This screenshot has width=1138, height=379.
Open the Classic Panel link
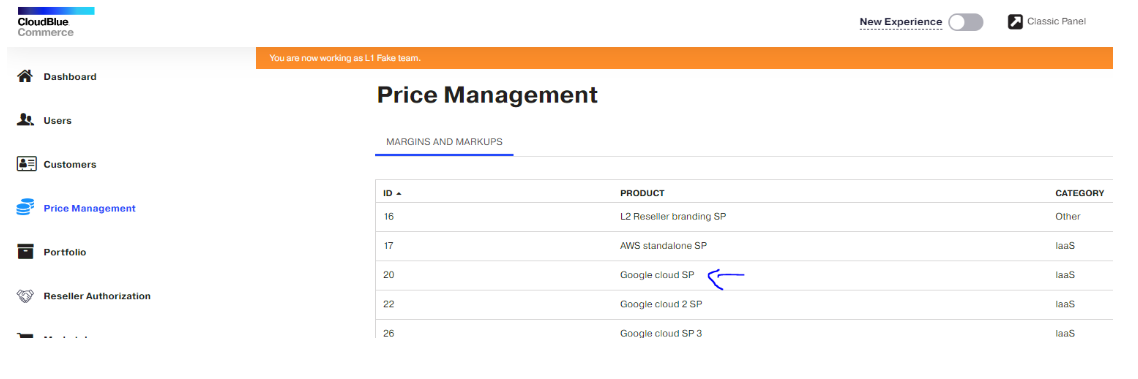[1057, 22]
